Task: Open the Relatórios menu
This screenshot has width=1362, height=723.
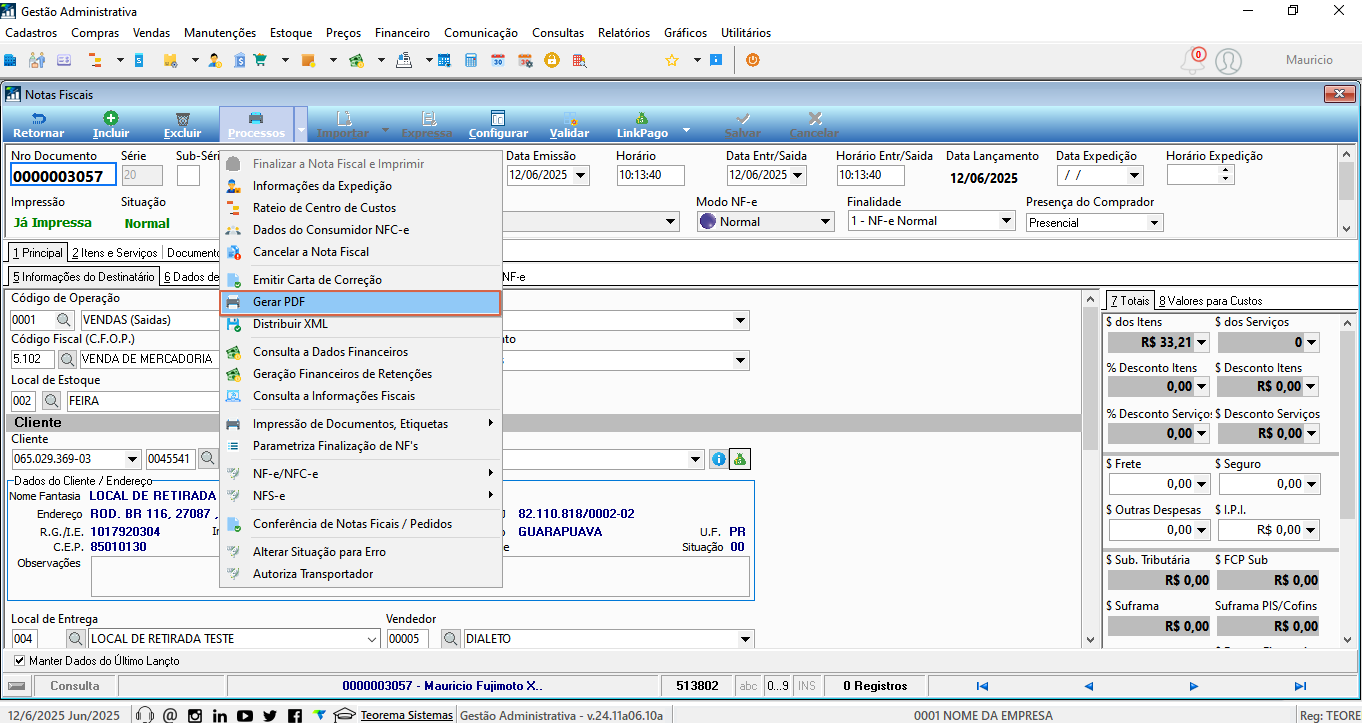Action: [624, 33]
